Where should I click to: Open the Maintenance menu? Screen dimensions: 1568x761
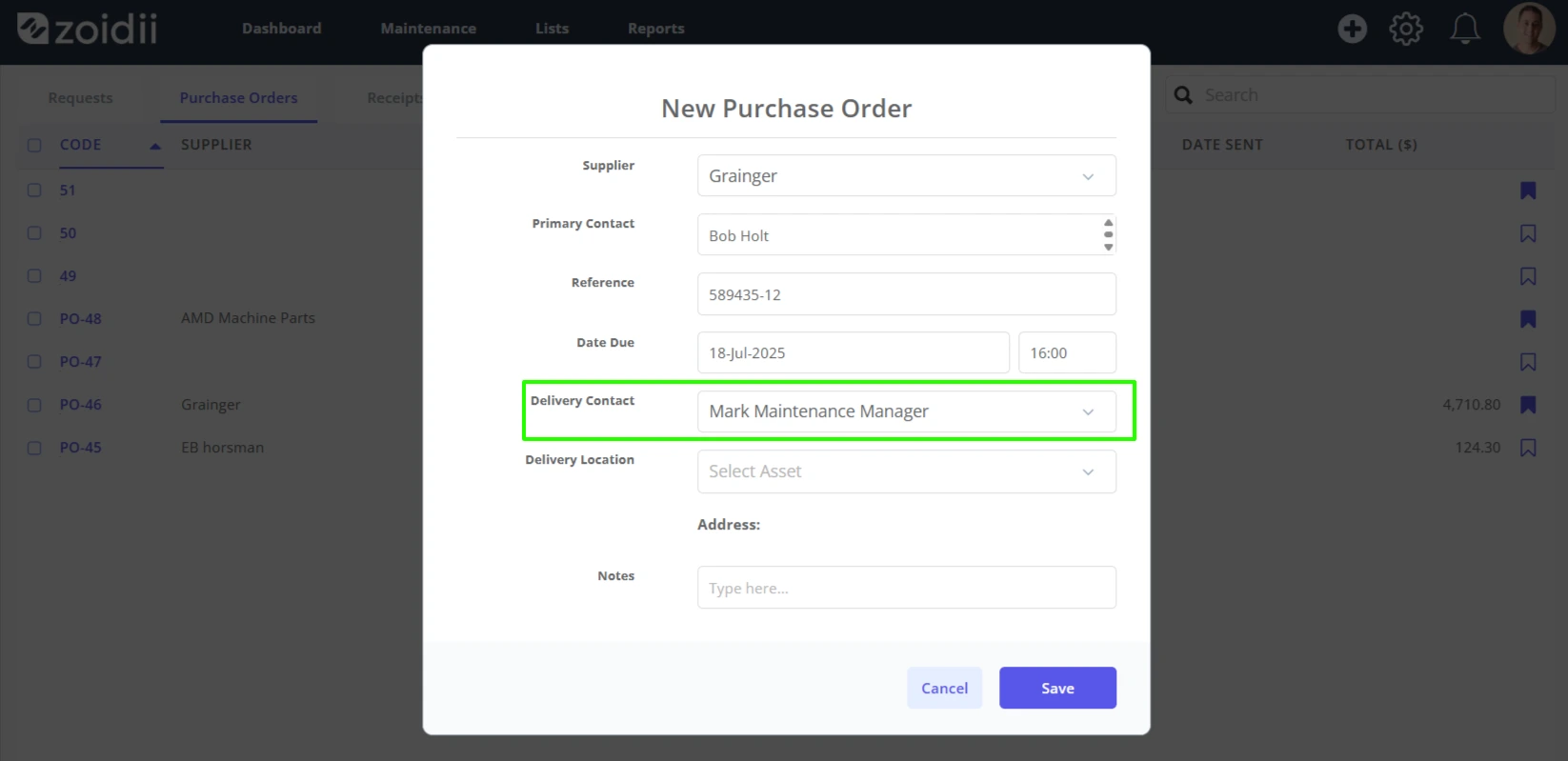point(428,29)
